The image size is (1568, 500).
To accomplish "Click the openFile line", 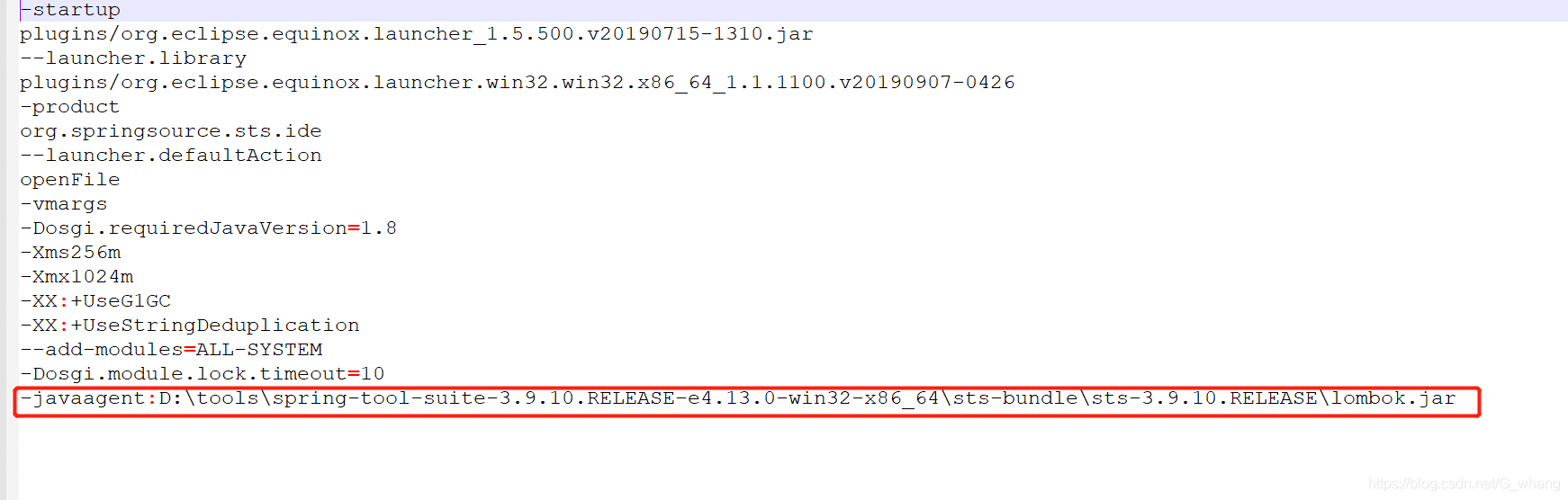I will (x=69, y=180).
